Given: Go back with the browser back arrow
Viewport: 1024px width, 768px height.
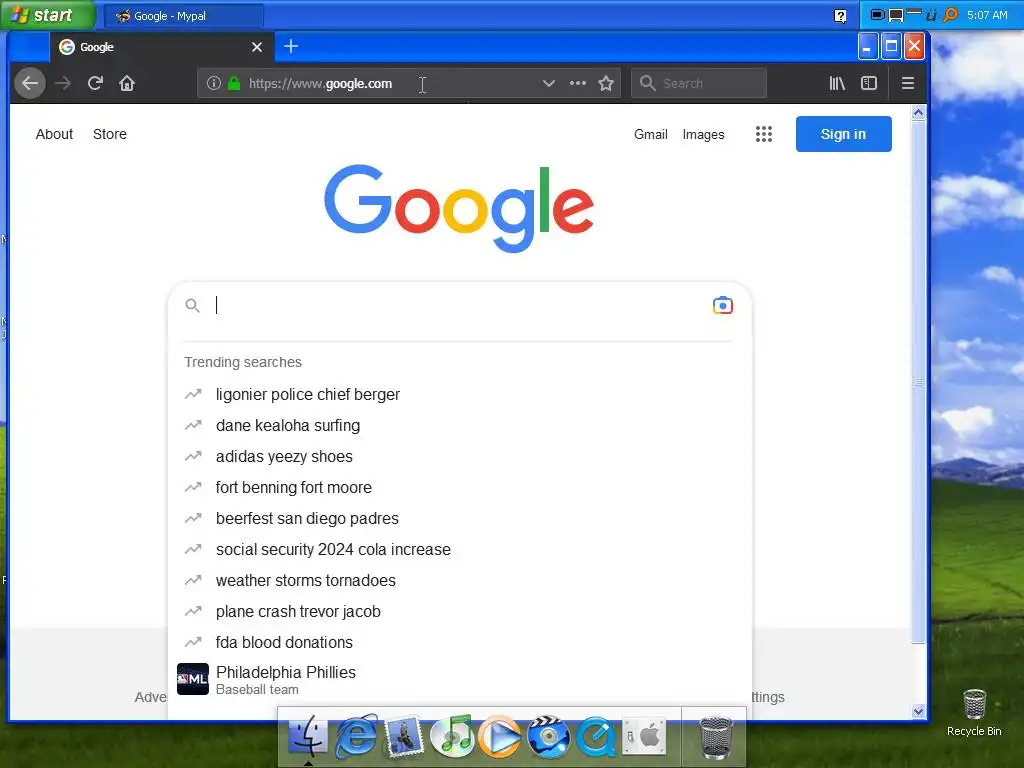Looking at the screenshot, I should point(30,83).
